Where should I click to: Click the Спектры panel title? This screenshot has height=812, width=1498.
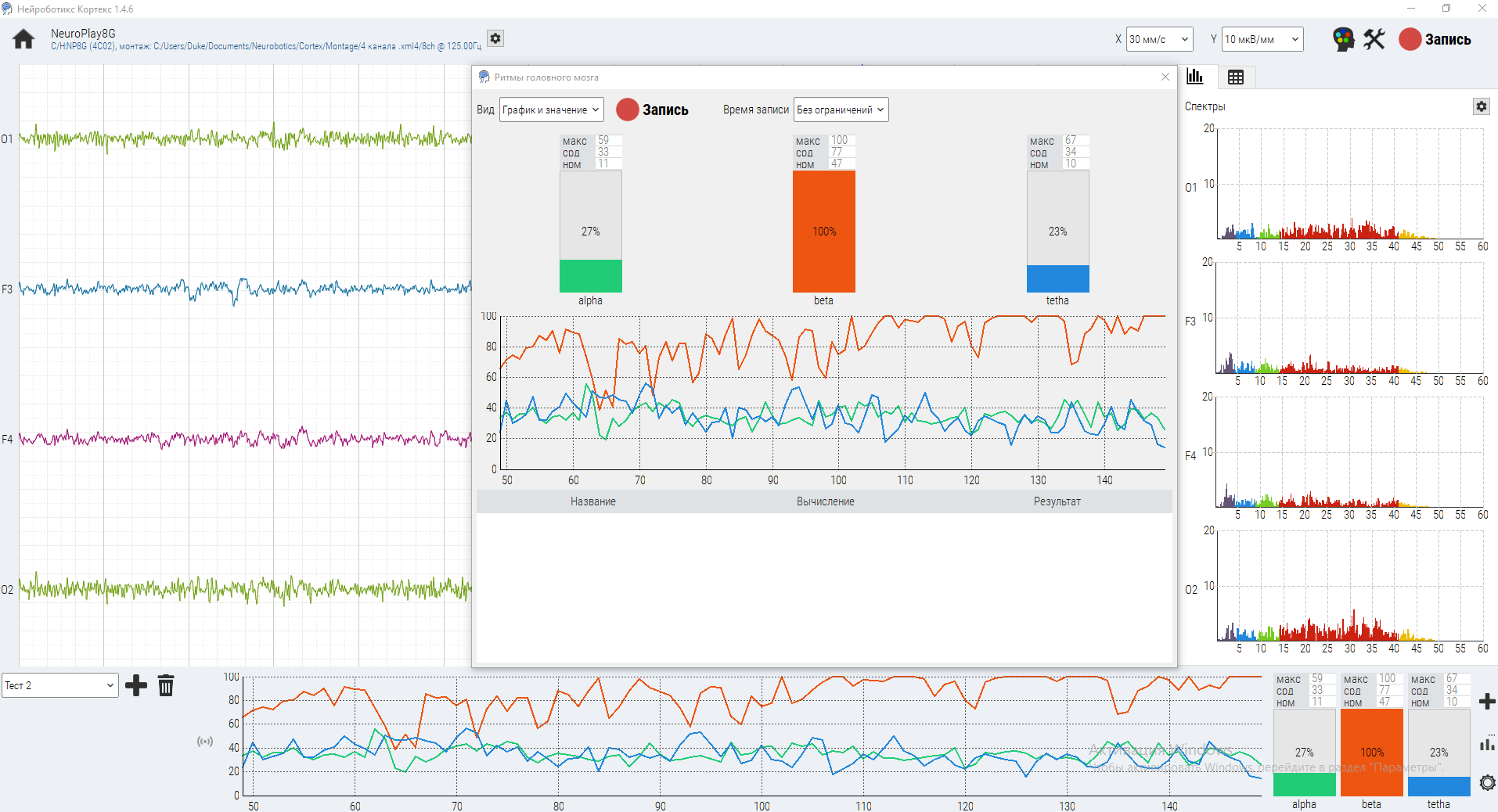(x=1205, y=106)
